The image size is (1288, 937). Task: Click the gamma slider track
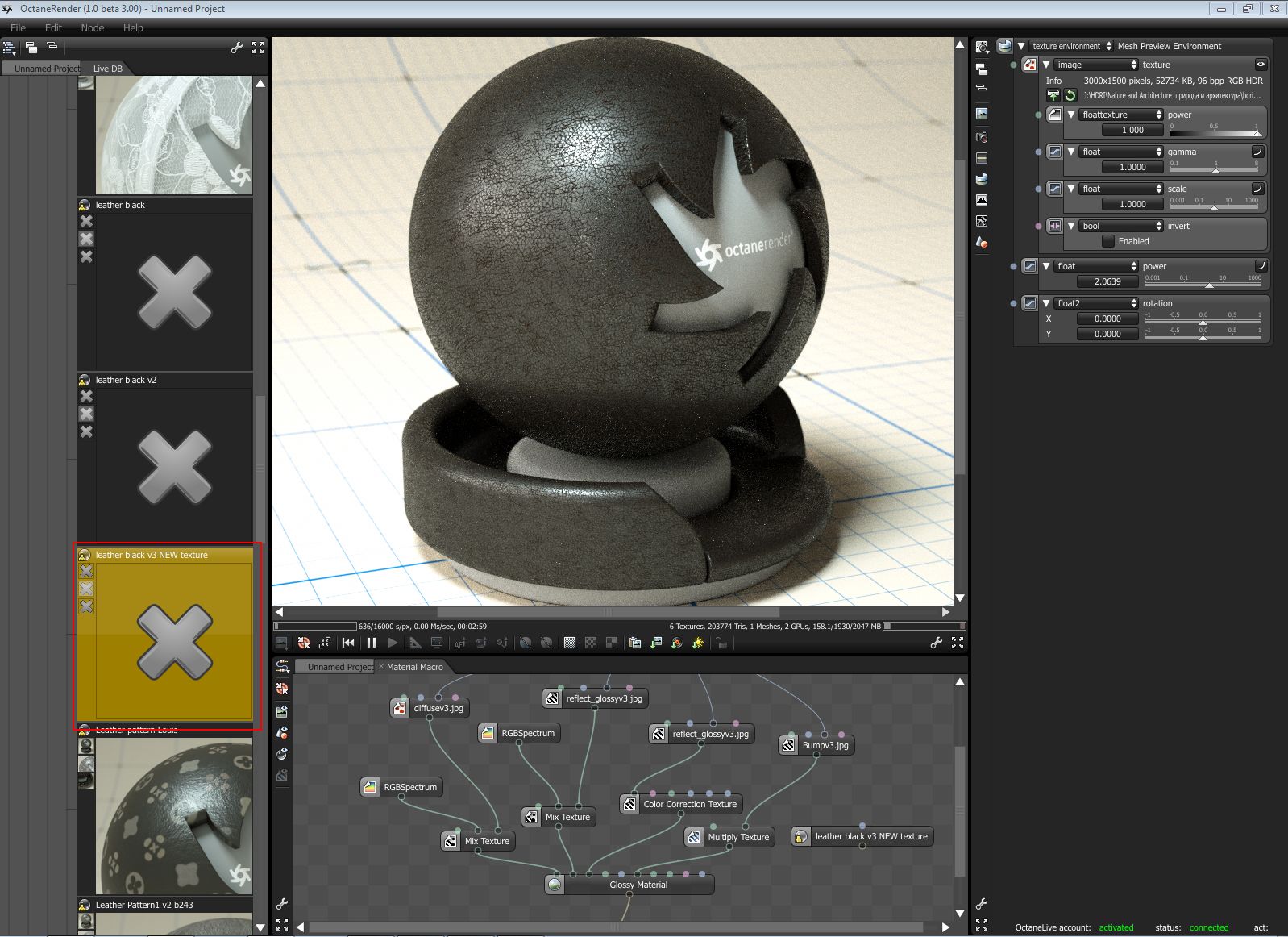point(1214,170)
